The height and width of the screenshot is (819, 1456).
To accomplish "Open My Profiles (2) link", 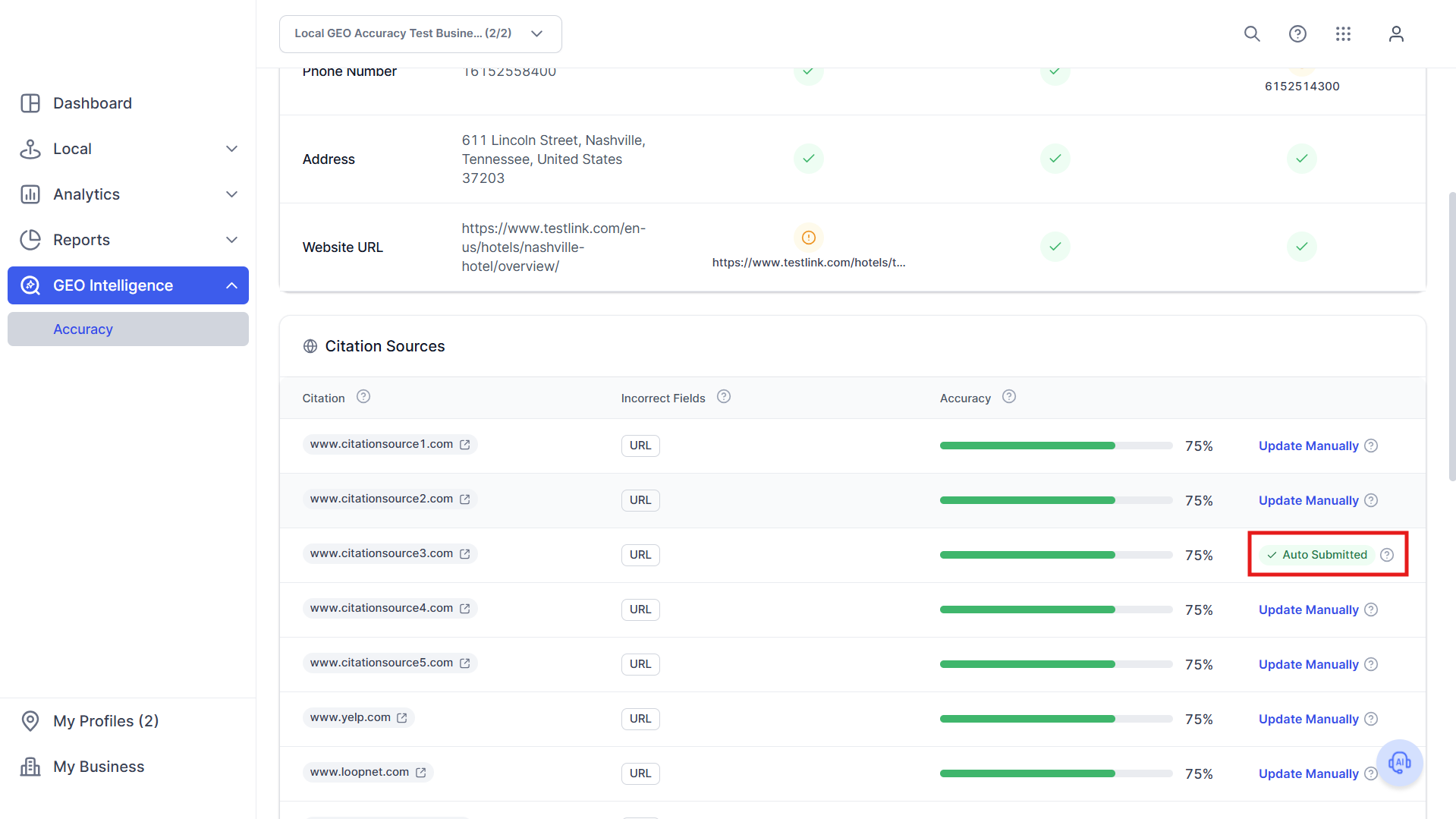I will tap(106, 721).
